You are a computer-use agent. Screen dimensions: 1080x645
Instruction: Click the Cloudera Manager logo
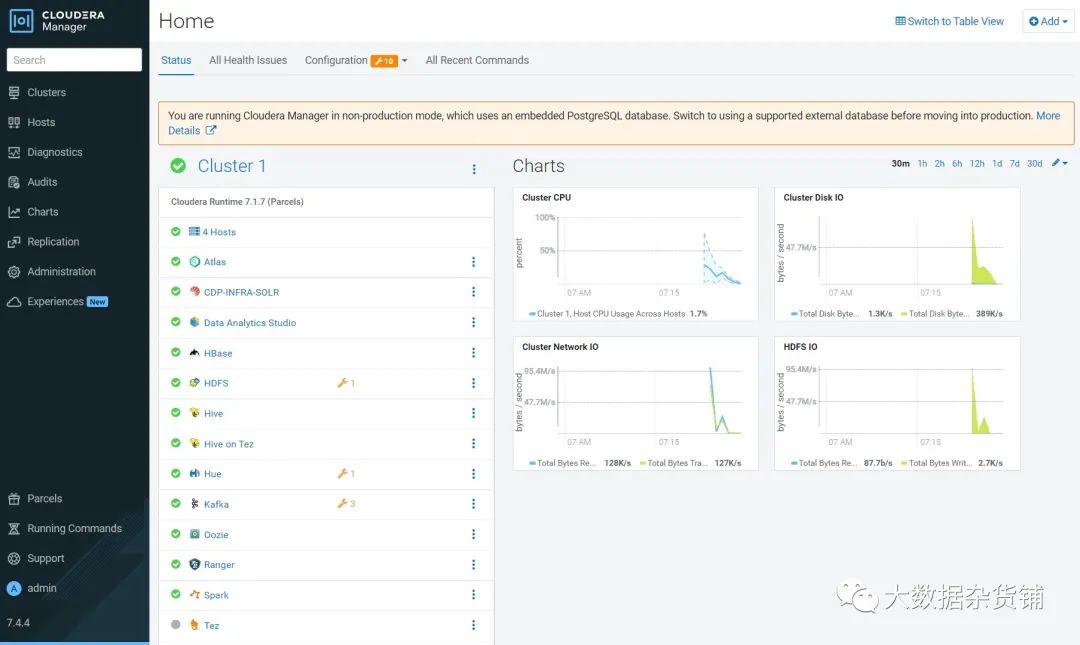point(57,21)
